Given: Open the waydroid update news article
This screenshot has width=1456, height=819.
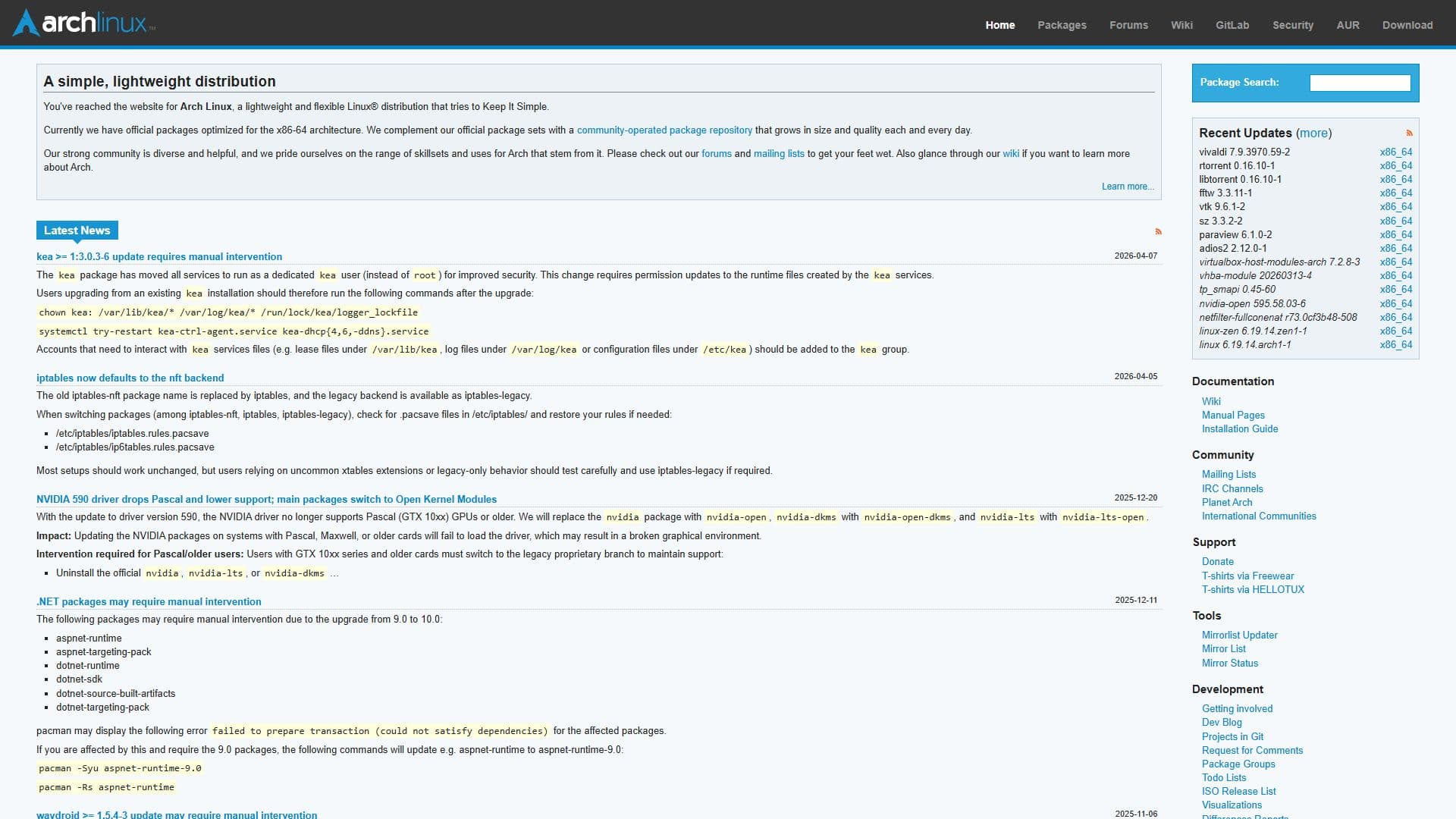Looking at the screenshot, I should pos(177,814).
